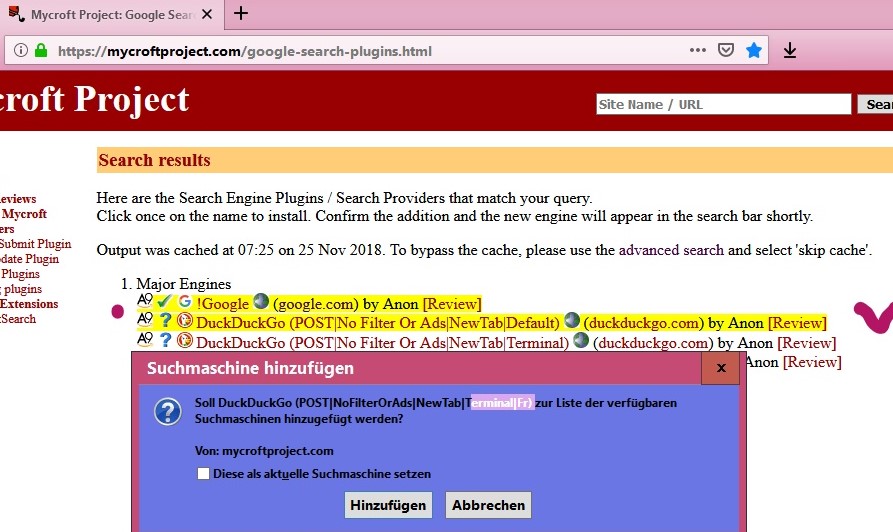Viewport: 893px width, 532px height.
Task: Close the Mycroft Project browser tab
Action: click(x=207, y=14)
